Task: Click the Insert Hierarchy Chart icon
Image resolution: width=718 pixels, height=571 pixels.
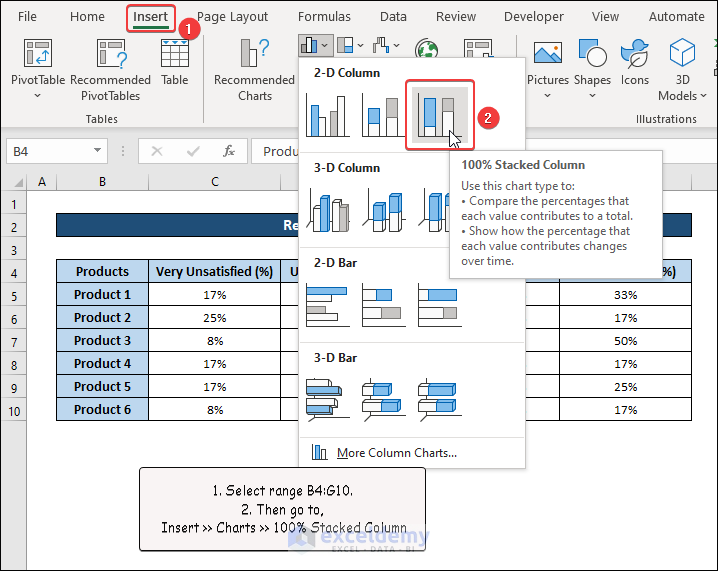Action: 345,45
